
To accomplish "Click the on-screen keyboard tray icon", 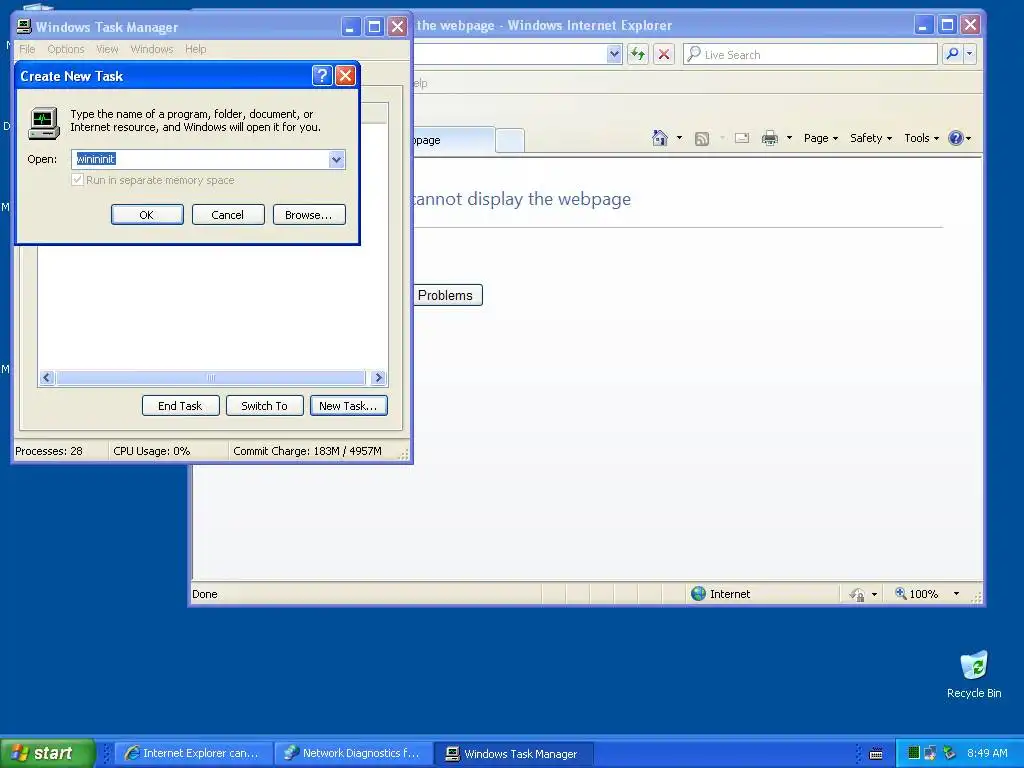I will [x=876, y=754].
